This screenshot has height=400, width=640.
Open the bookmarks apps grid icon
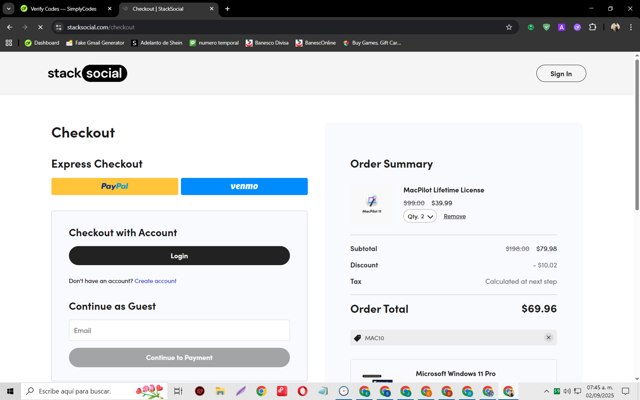(x=9, y=43)
